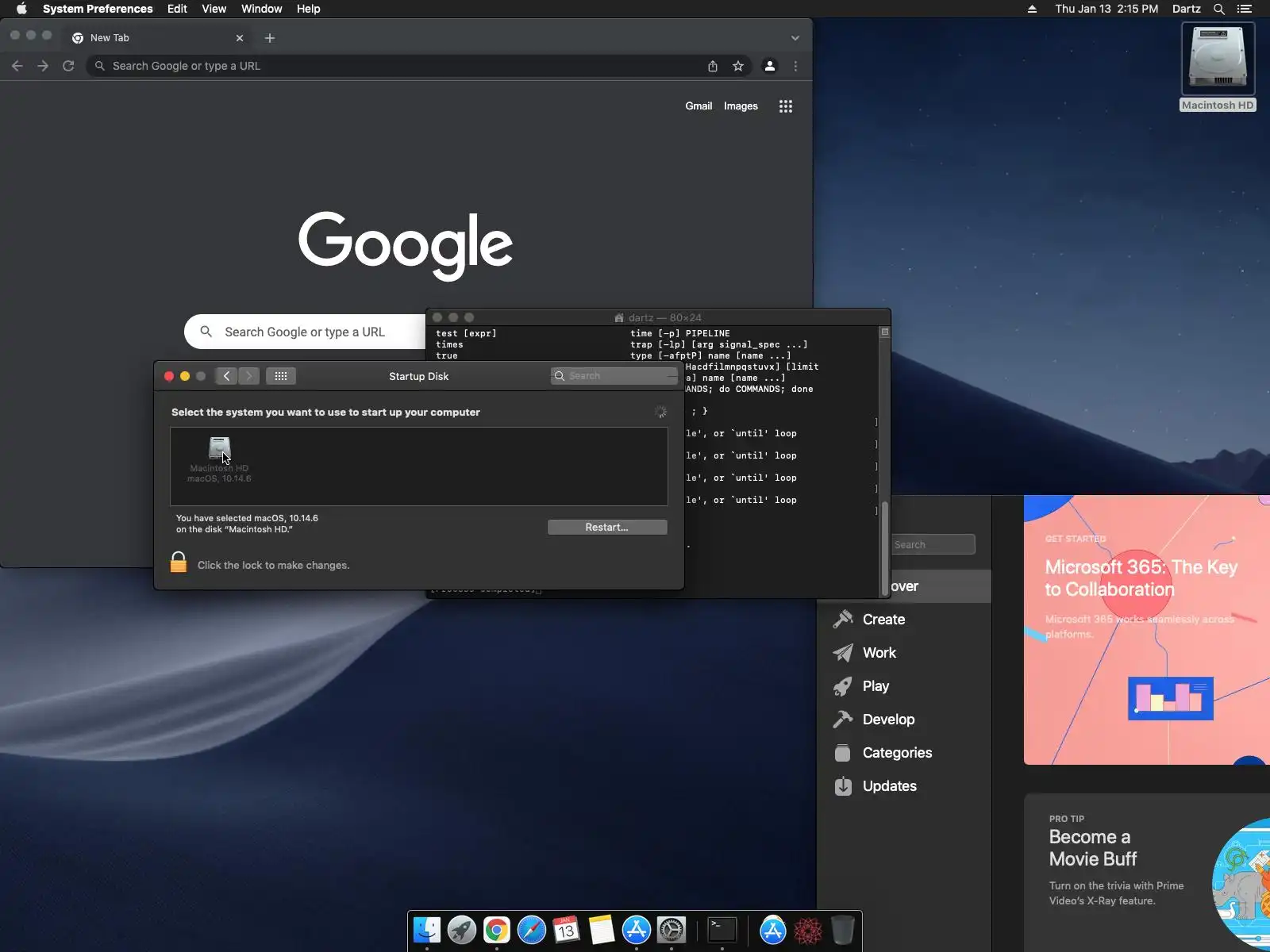Open the Google apps grid

click(786, 106)
